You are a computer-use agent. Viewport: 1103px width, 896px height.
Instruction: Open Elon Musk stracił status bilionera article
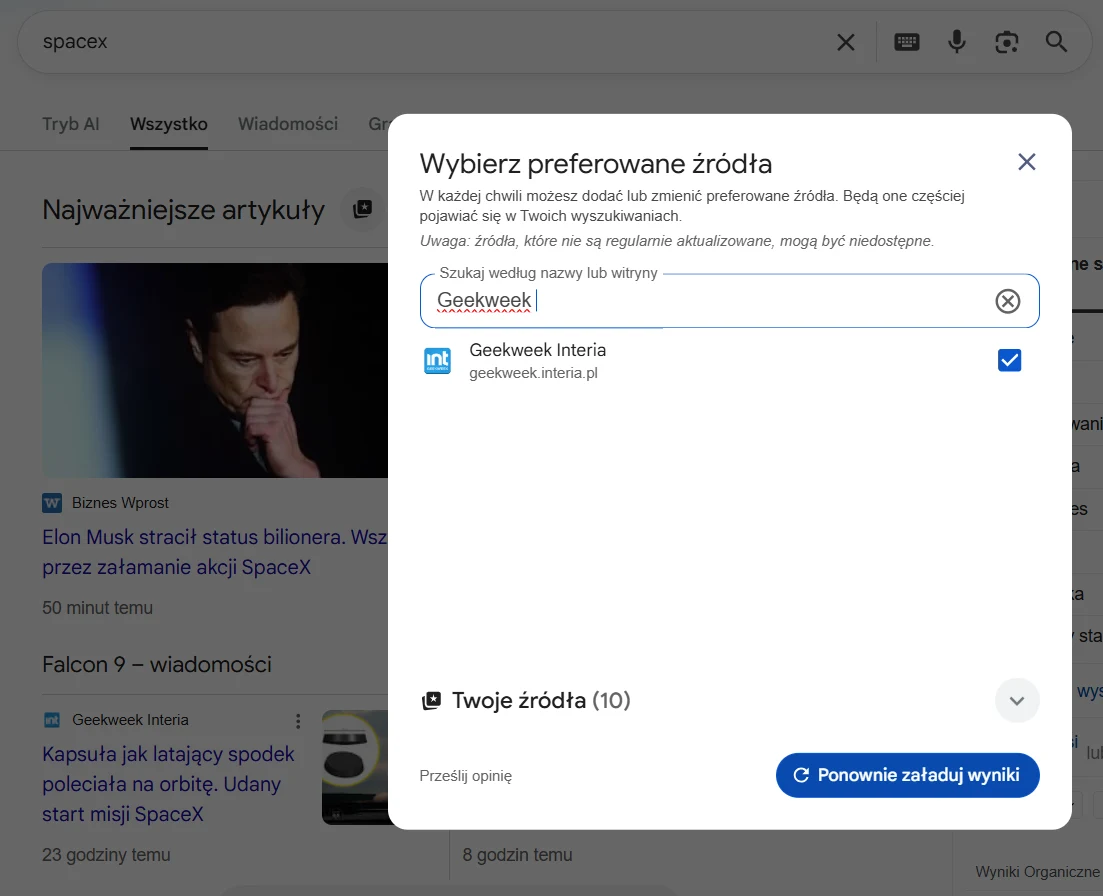pos(215,552)
